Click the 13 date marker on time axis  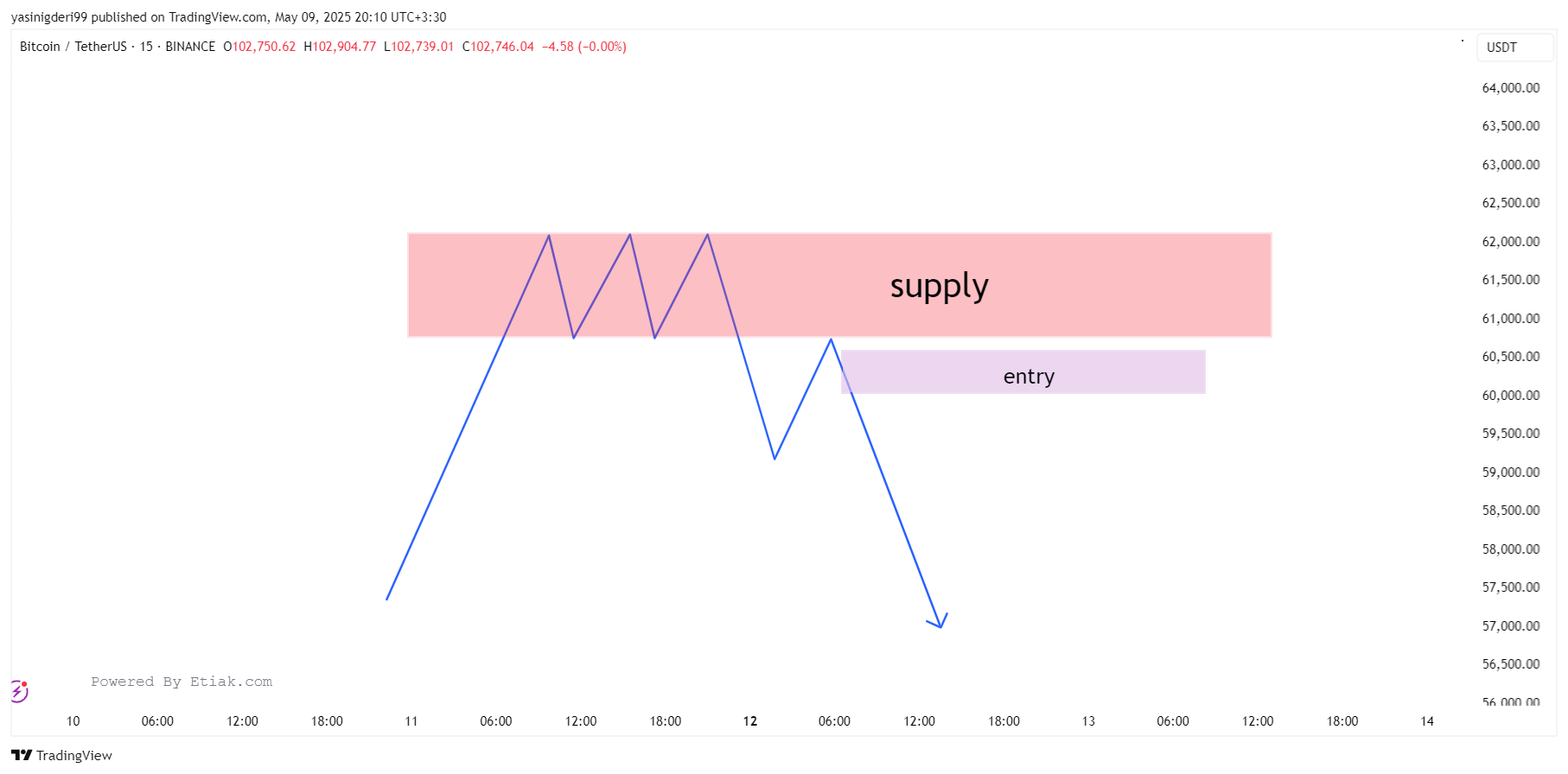[1088, 721]
